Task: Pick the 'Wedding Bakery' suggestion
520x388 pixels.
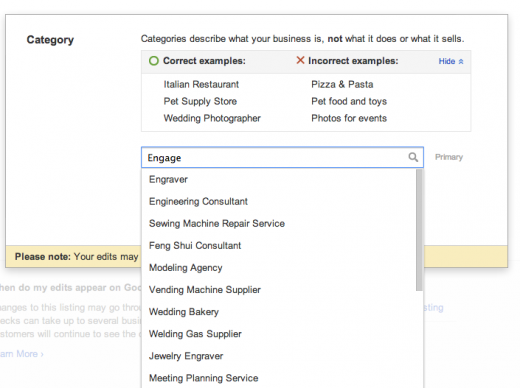Action: 282,312
